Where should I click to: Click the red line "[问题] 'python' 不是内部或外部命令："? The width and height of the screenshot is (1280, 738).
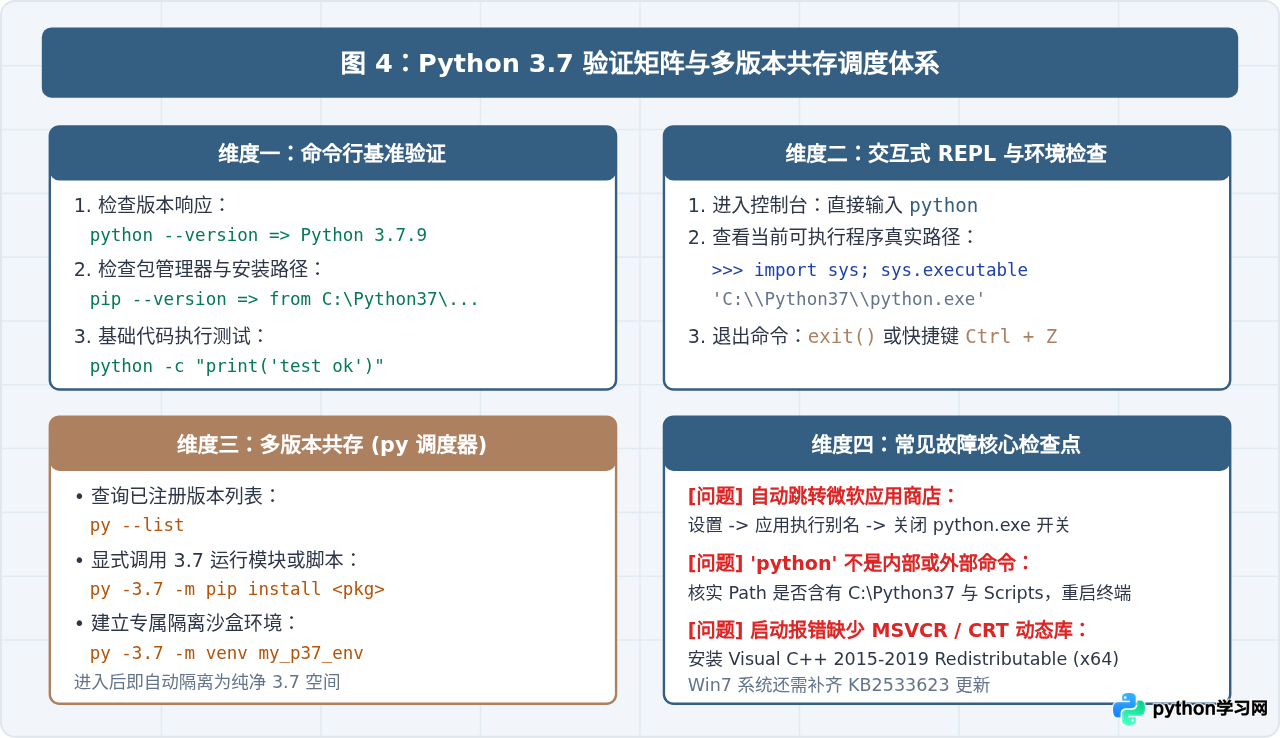point(860,562)
